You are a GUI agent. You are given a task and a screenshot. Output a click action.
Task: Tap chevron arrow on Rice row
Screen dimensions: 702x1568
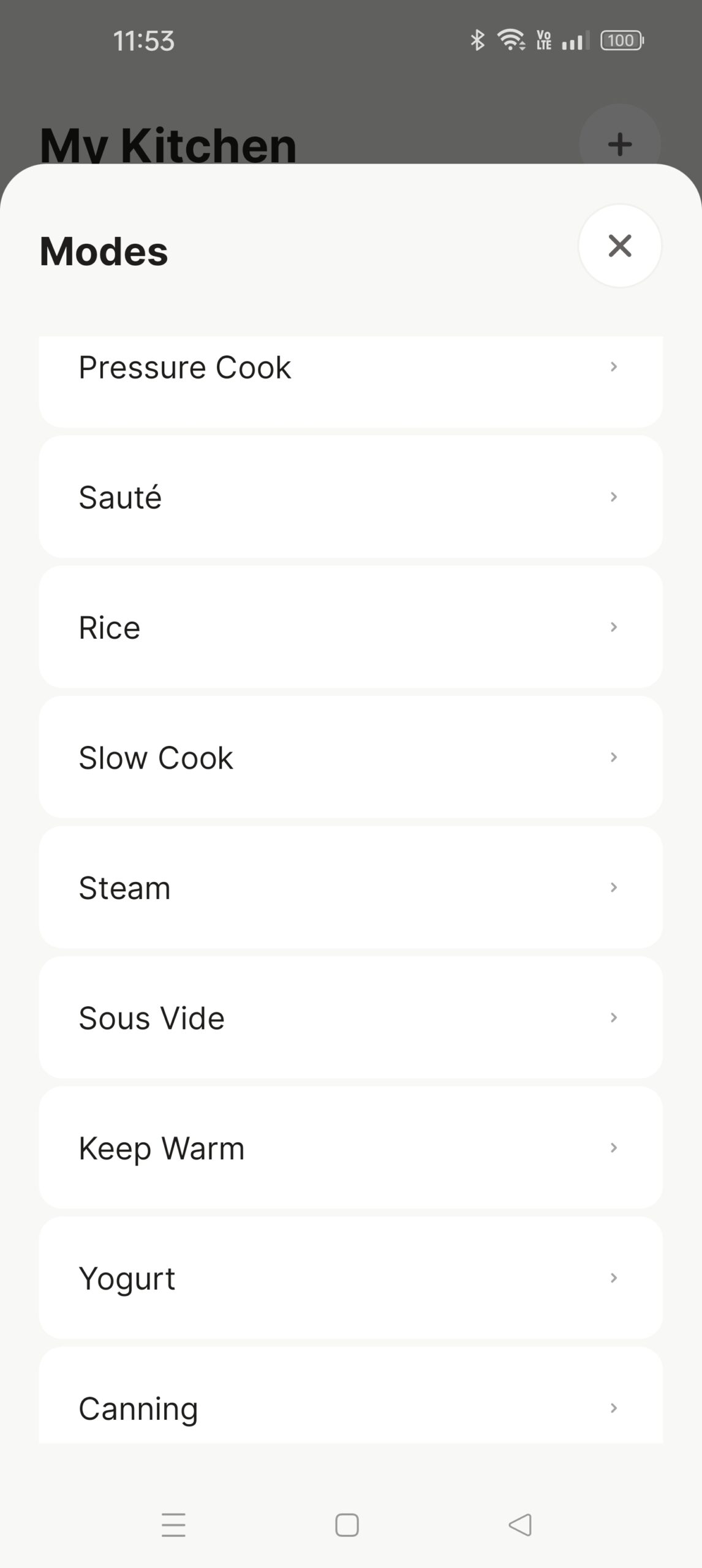613,627
